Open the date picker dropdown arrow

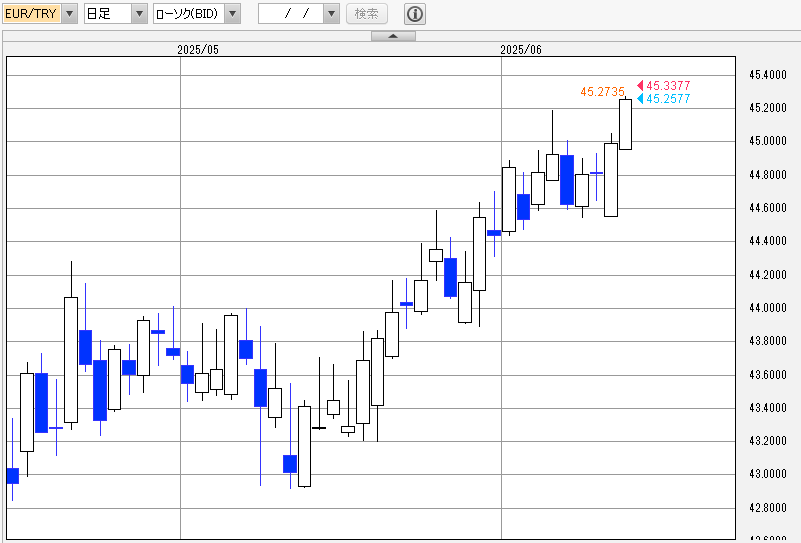[332, 14]
